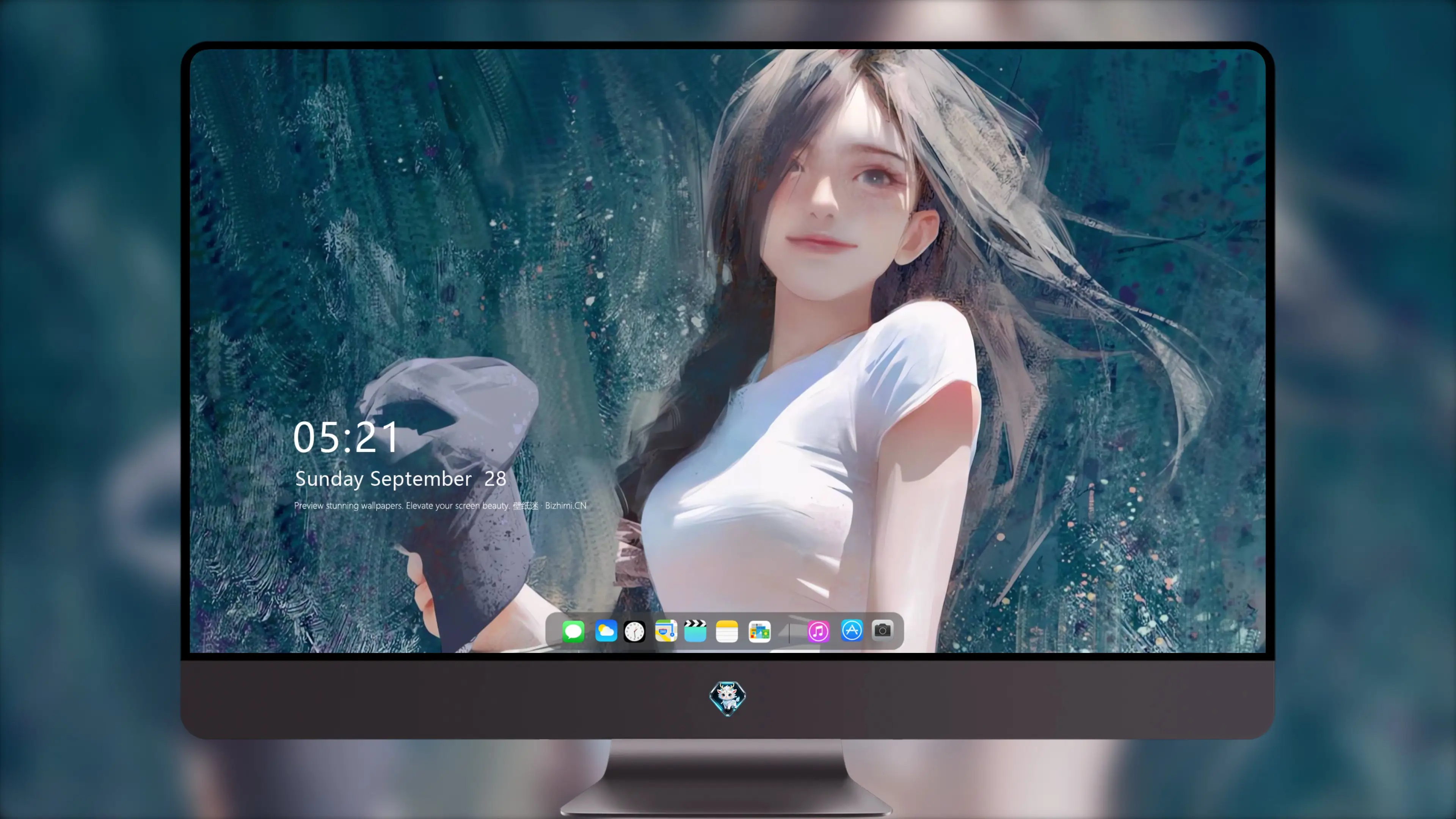Open the Maps app icon
The height and width of the screenshot is (819, 1456).
666,631
